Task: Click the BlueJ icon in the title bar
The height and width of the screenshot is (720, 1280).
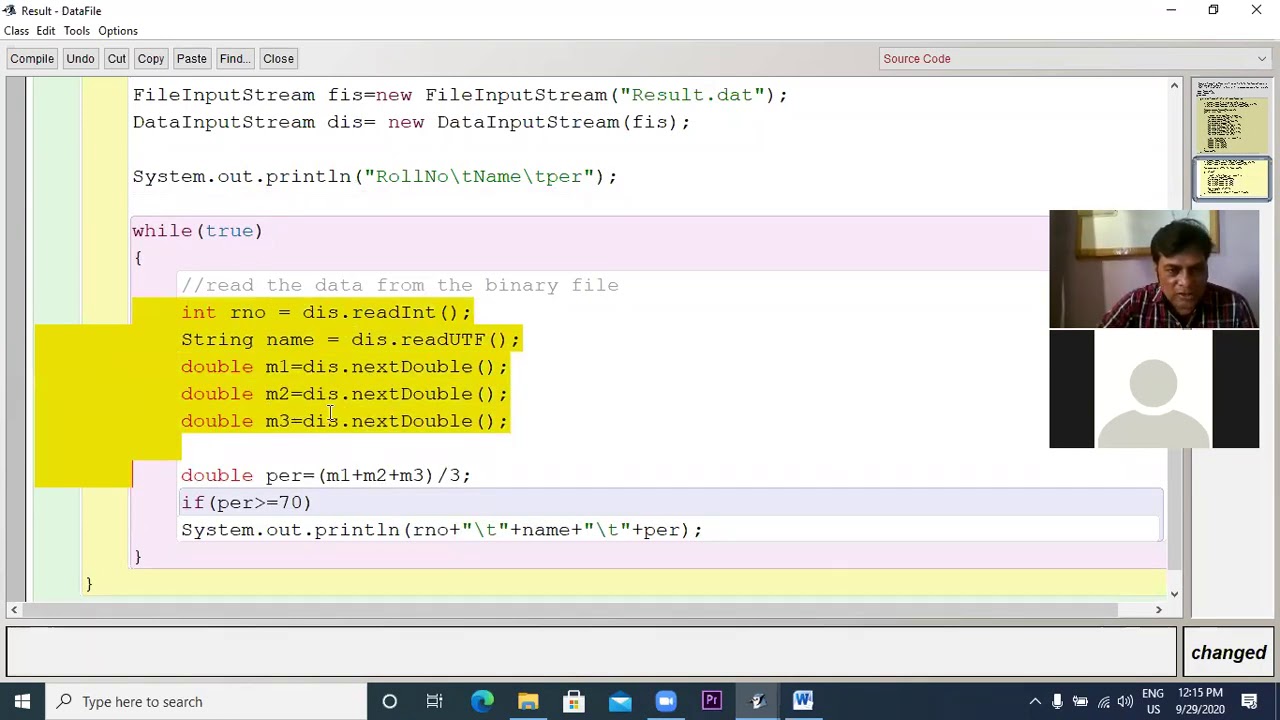Action: click(x=9, y=10)
